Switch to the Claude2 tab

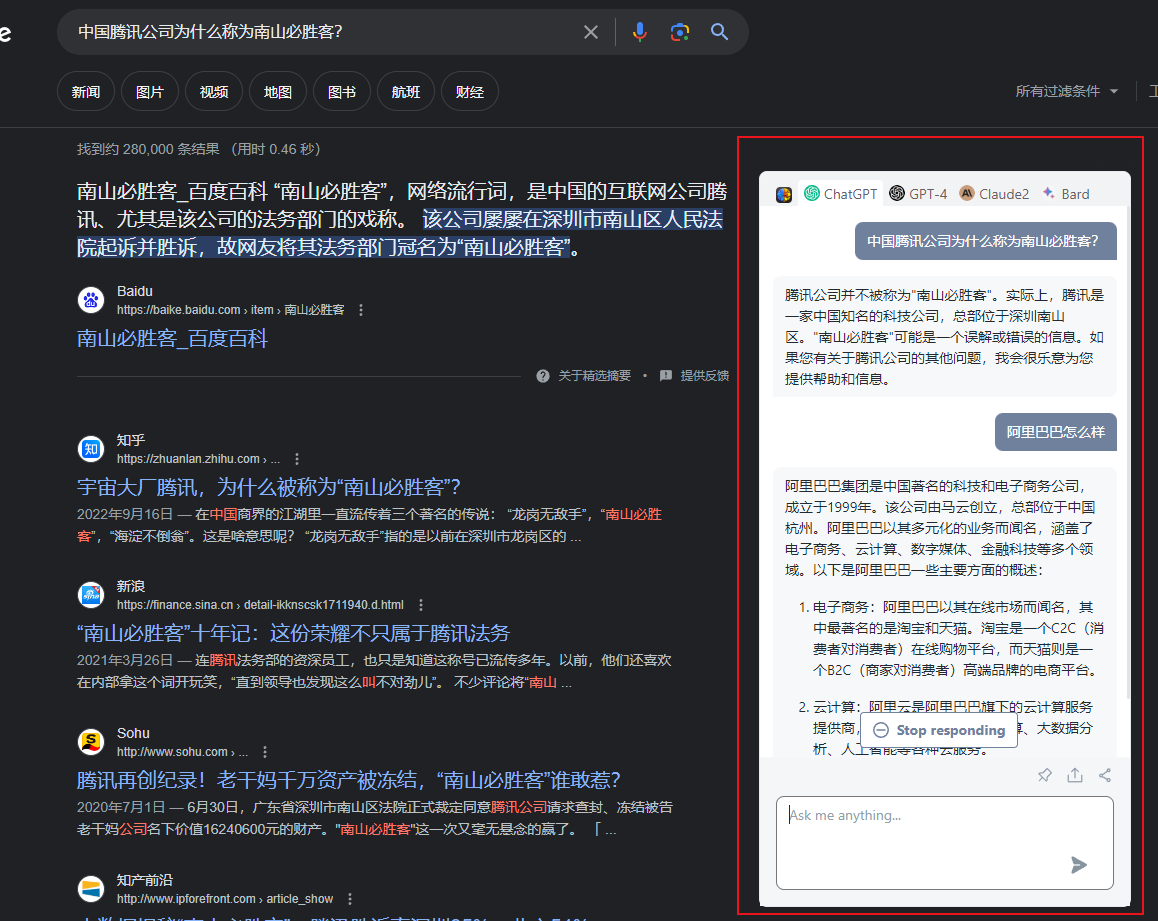click(994, 194)
